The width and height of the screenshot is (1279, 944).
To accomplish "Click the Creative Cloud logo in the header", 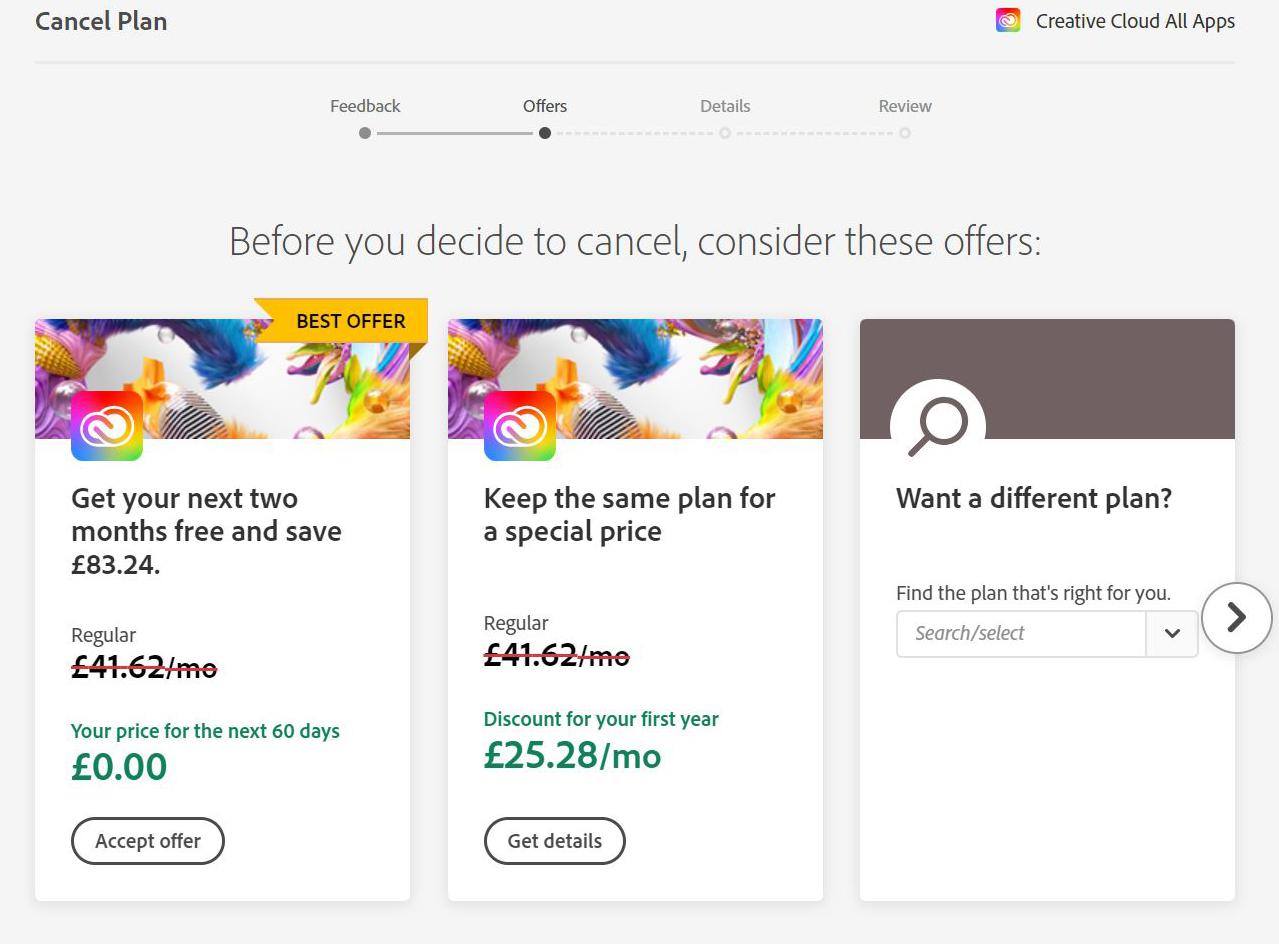I will [x=1008, y=21].
